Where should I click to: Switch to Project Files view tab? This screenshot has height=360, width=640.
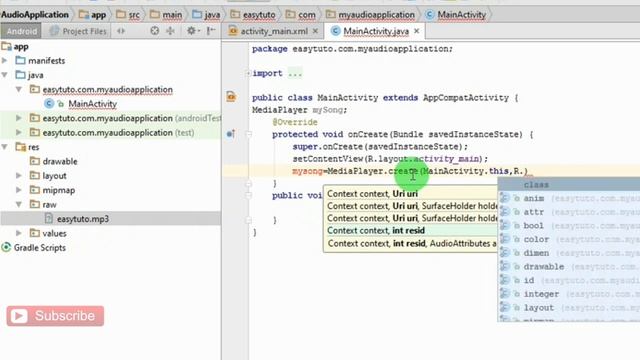(78, 31)
